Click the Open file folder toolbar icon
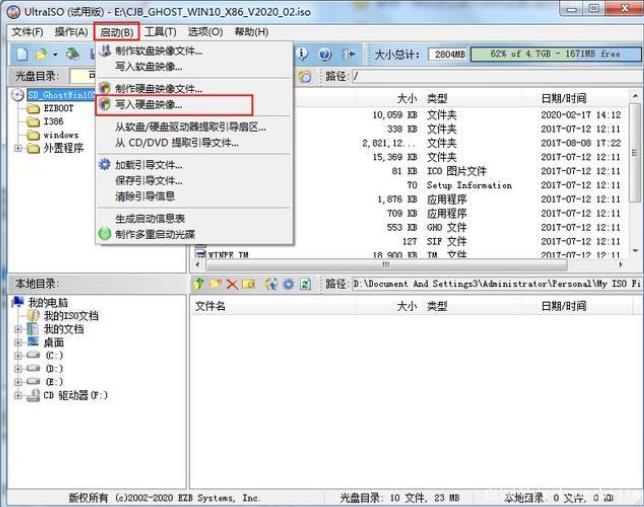The width and height of the screenshot is (644, 507). pyautogui.click(x=41, y=54)
